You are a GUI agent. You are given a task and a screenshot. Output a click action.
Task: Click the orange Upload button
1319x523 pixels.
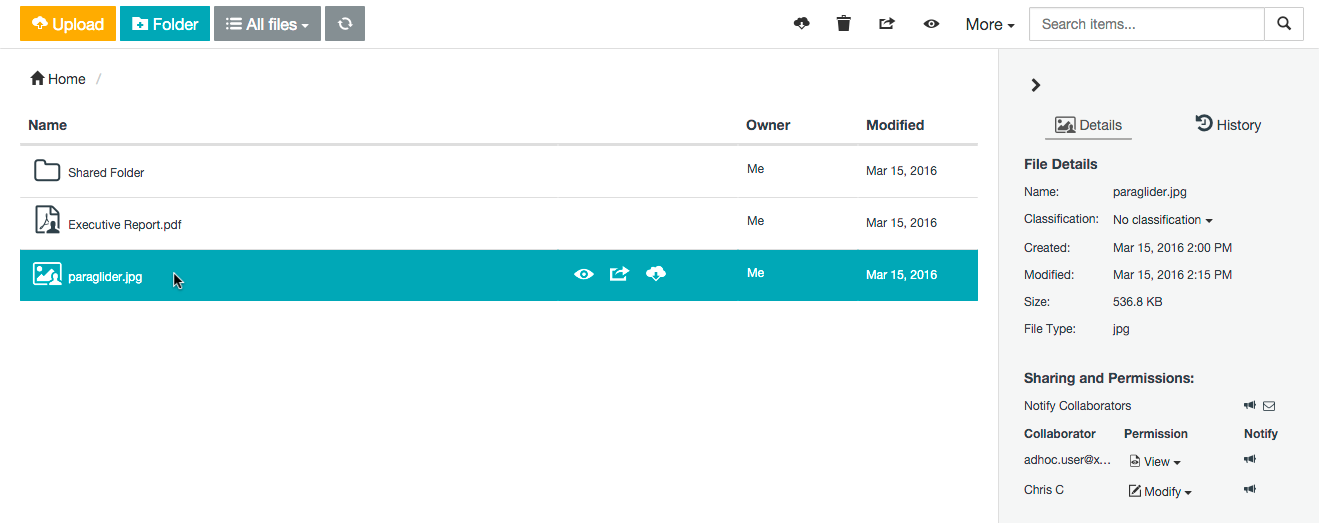tap(68, 24)
